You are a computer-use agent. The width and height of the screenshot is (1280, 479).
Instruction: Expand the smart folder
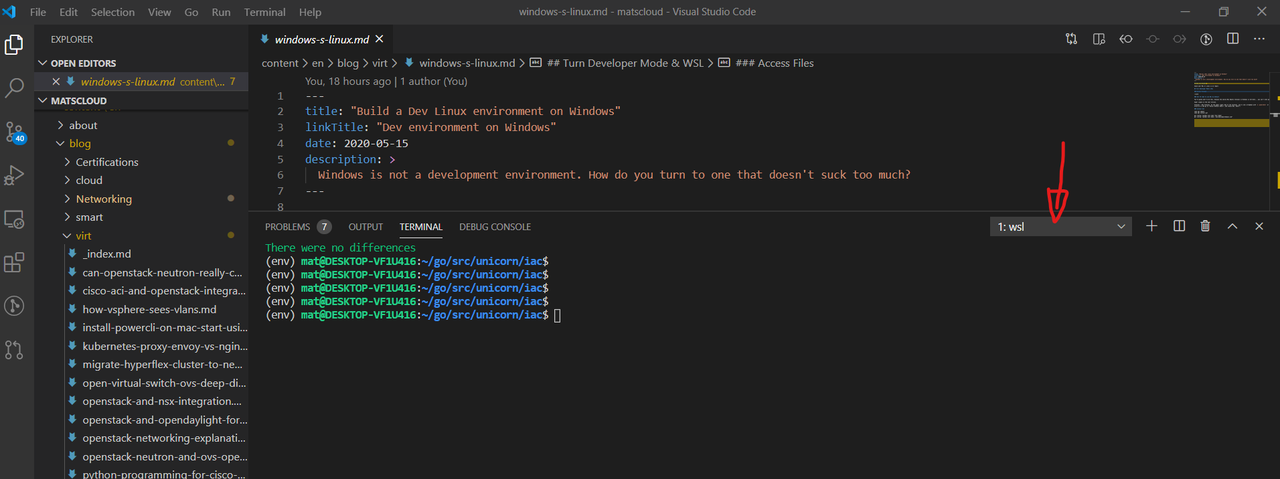[140, 217]
